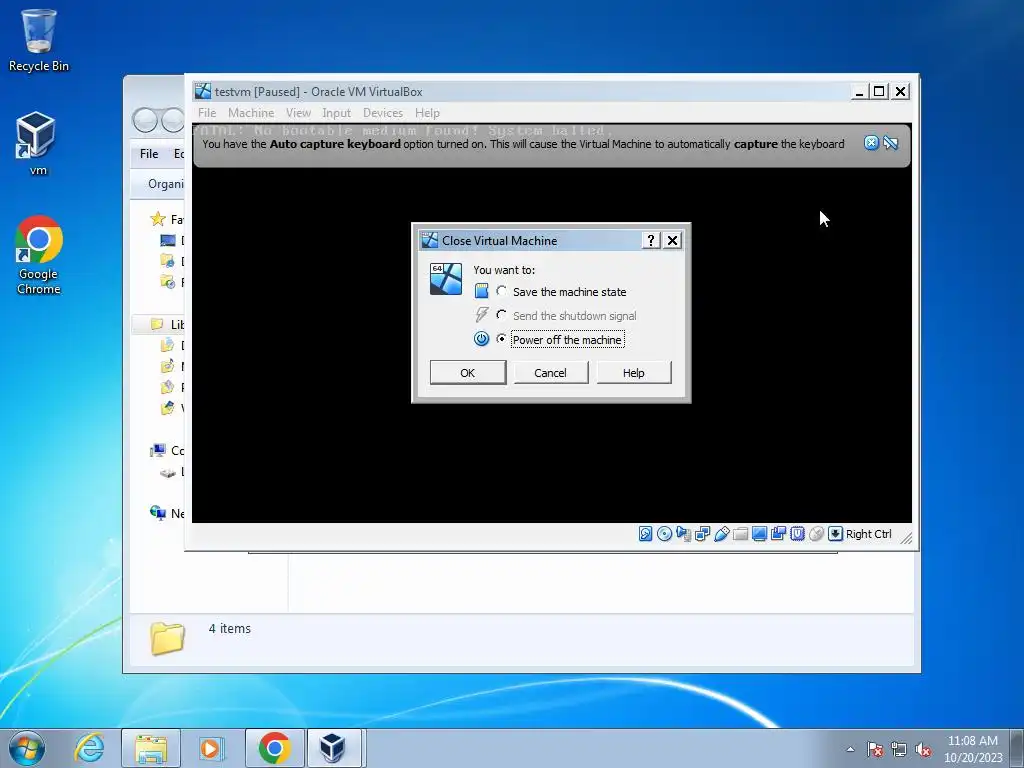Open Help from the Close Virtual Machine dialog

(633, 373)
